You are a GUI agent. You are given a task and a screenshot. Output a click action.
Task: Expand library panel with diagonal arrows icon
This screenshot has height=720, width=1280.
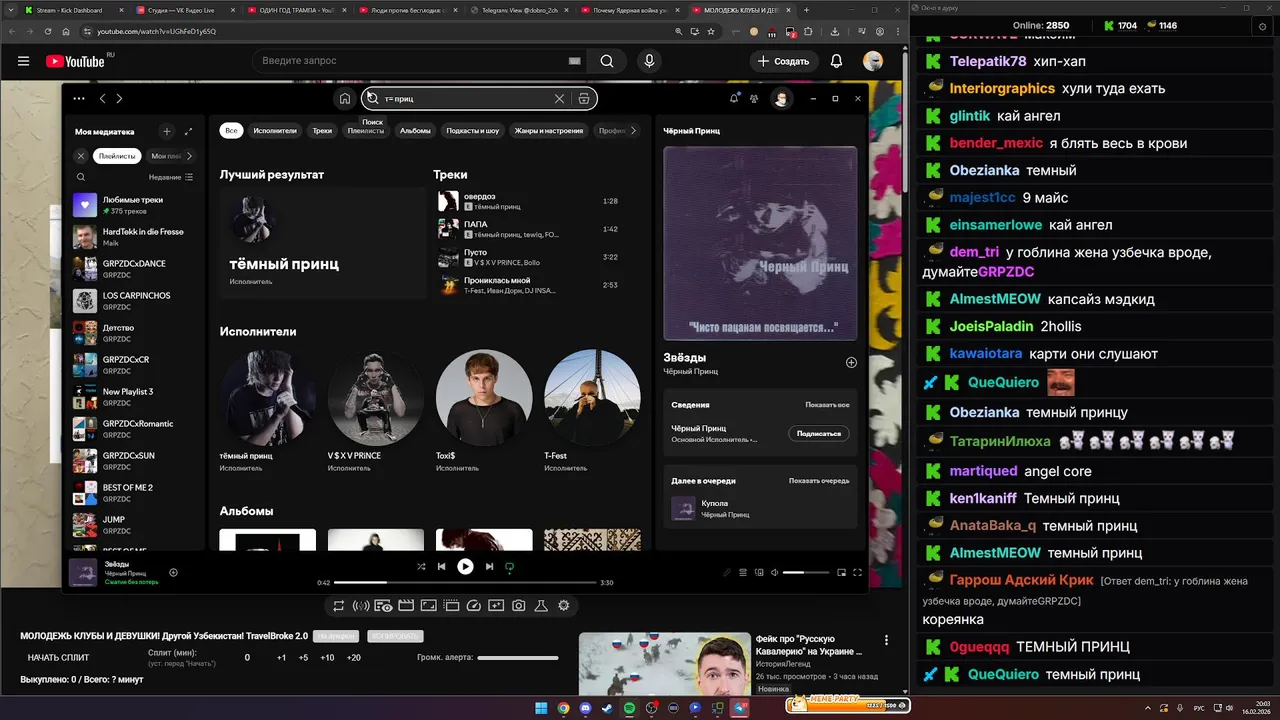point(188,131)
